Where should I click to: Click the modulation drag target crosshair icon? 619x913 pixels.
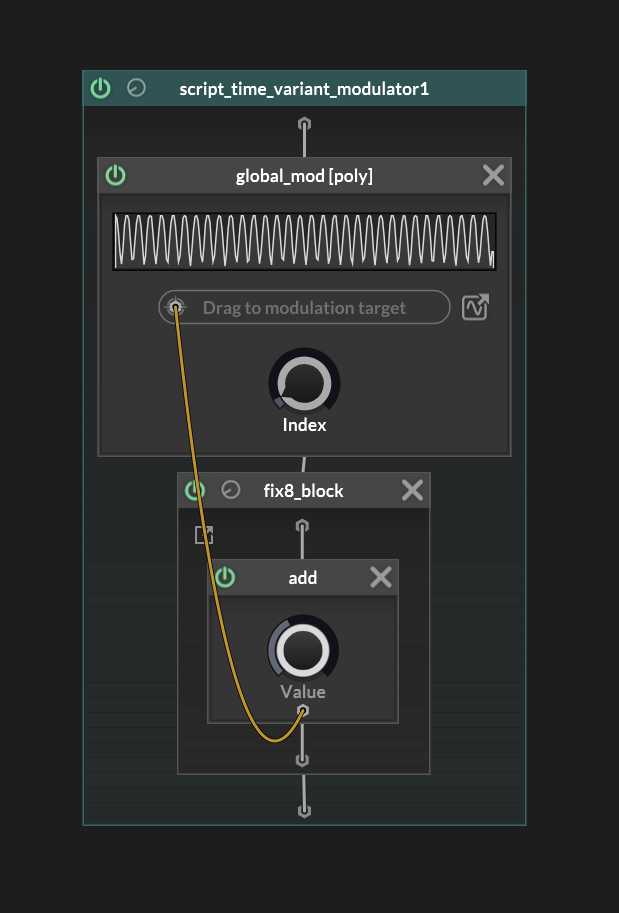[x=176, y=307]
